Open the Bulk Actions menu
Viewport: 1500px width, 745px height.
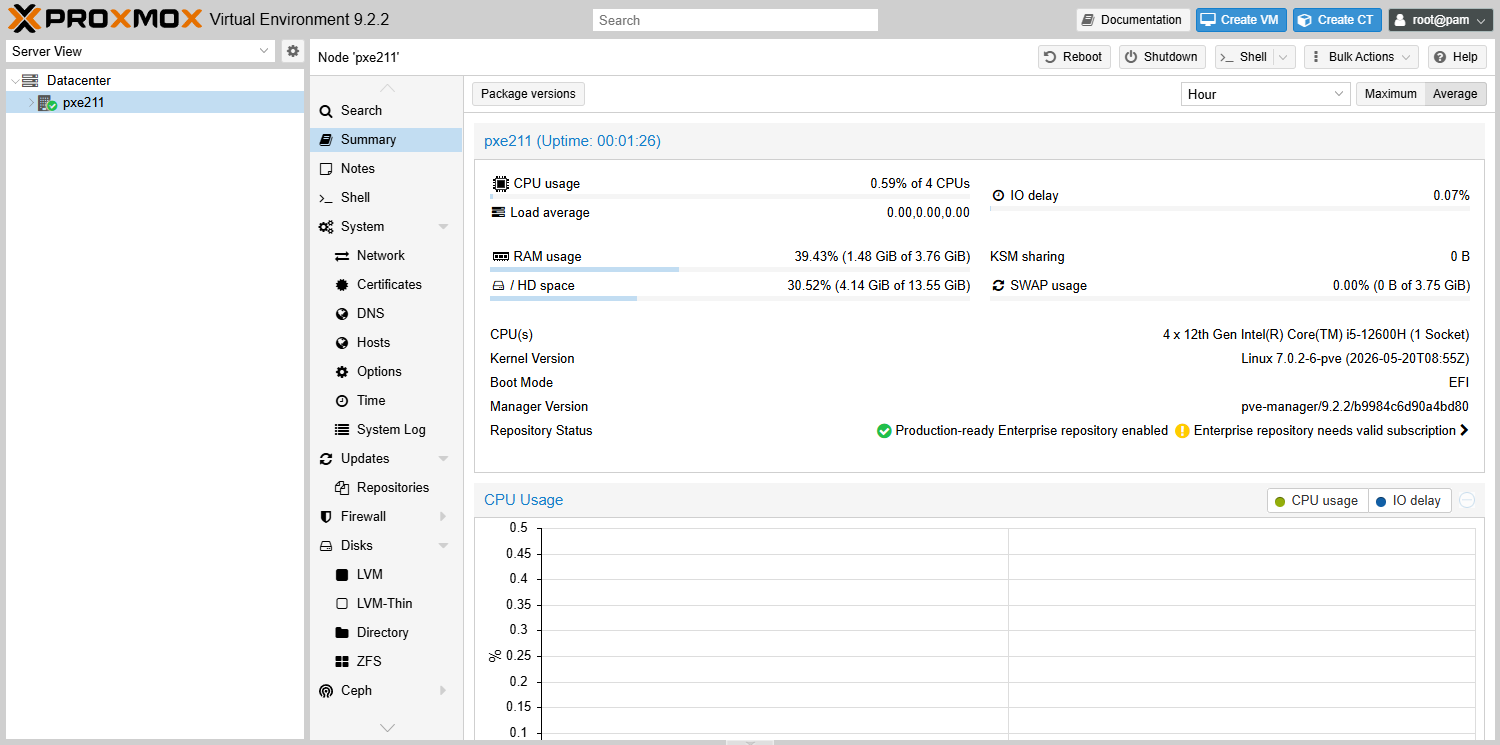1361,57
